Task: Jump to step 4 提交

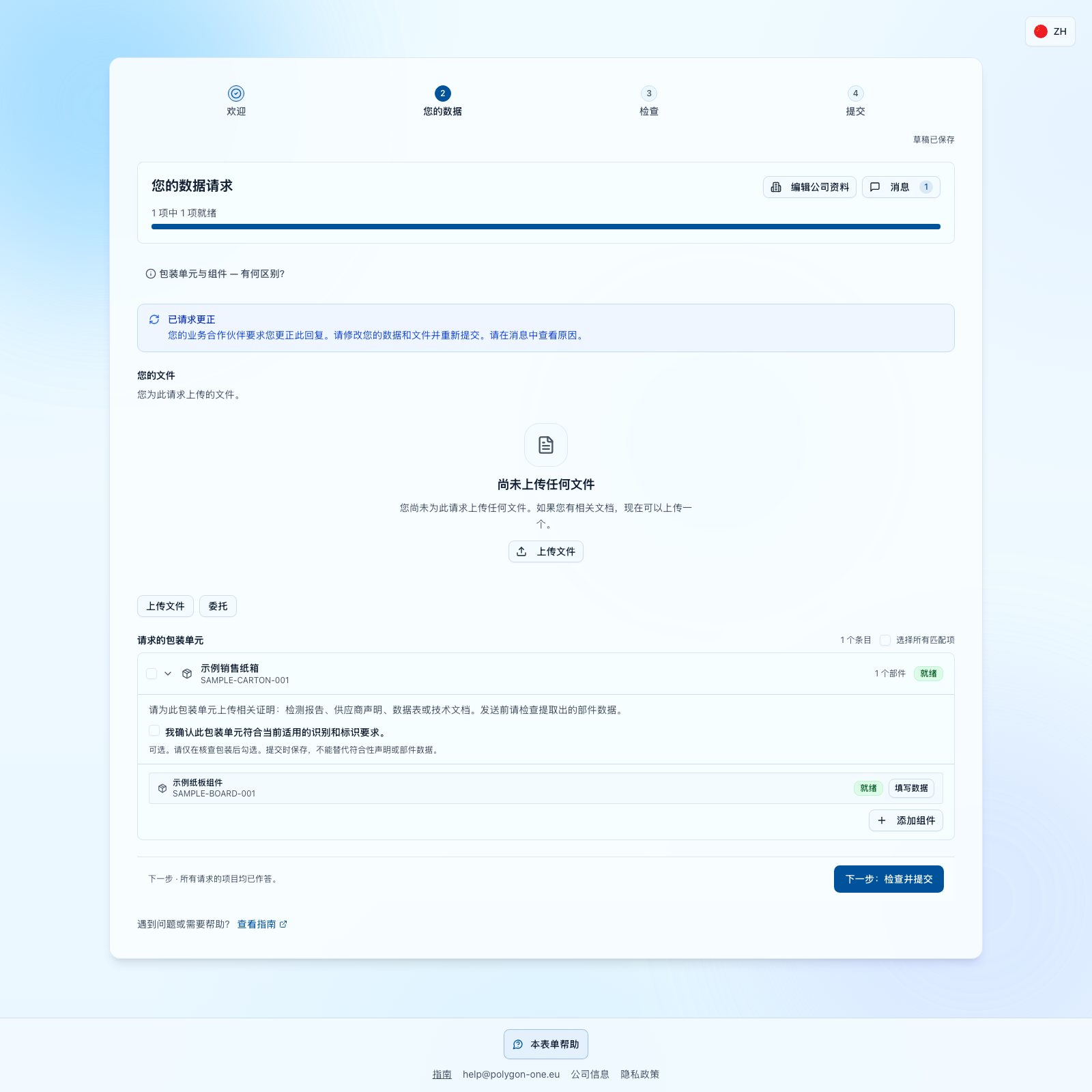Action: point(855,101)
